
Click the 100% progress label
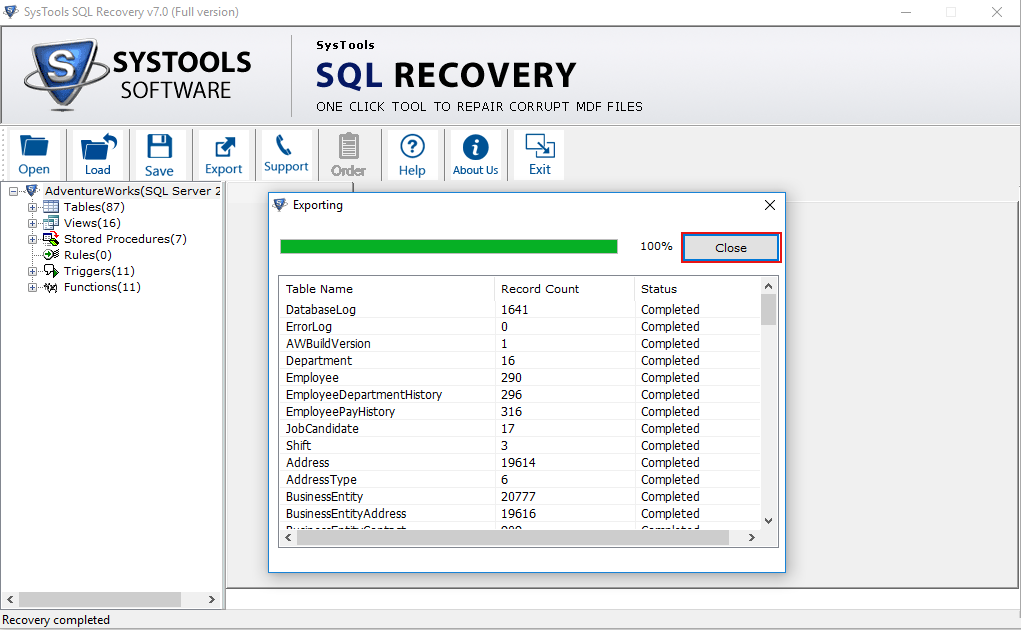(x=656, y=247)
